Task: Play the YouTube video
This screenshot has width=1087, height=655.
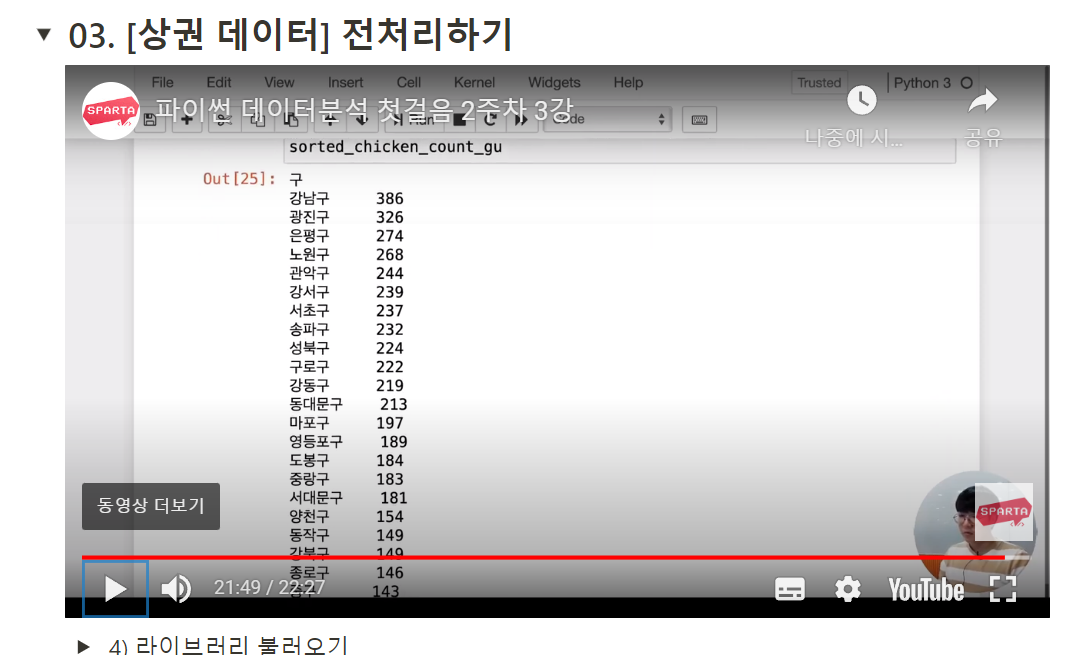Action: tap(115, 589)
